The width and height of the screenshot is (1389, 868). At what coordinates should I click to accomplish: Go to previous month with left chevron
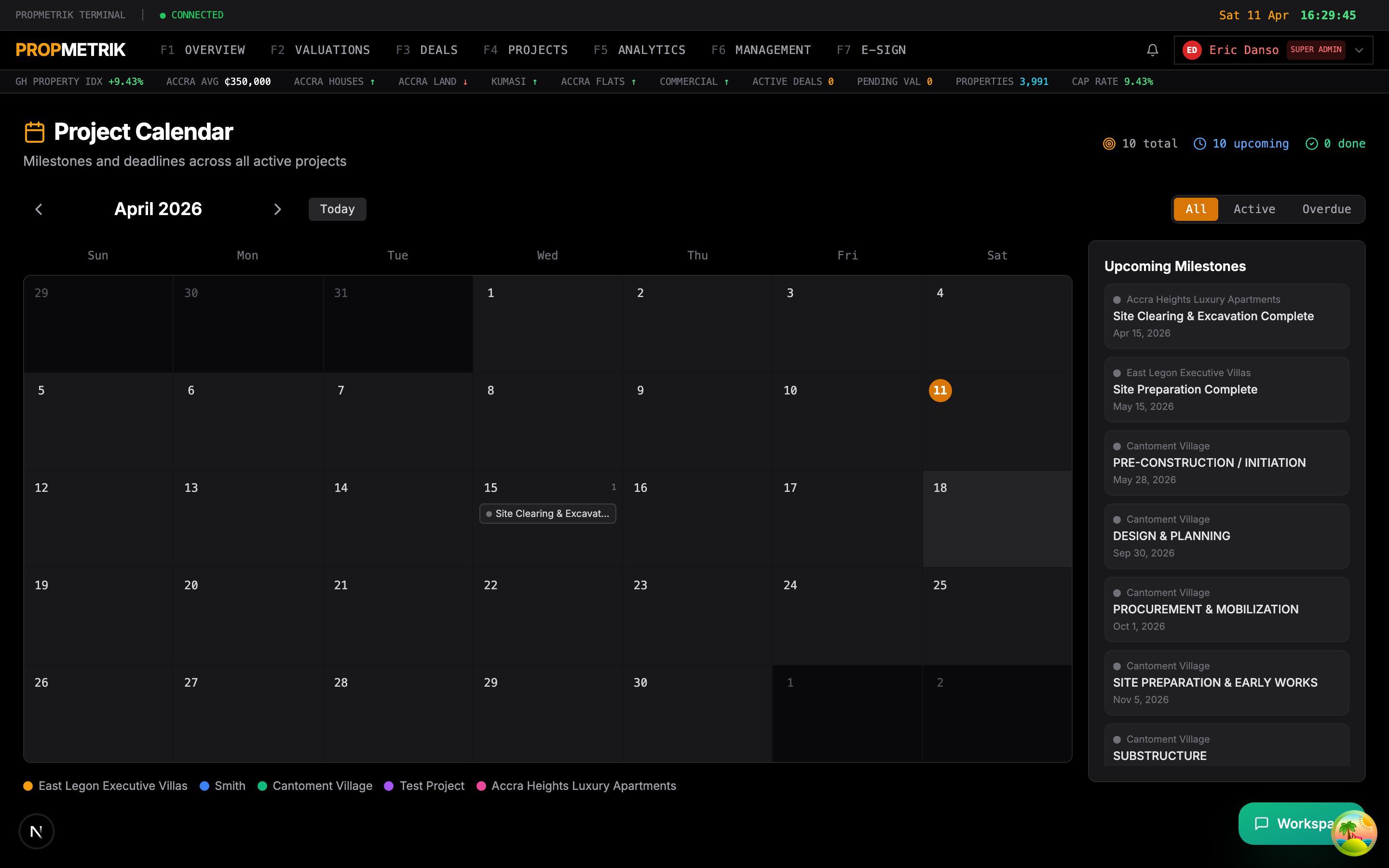pyautogui.click(x=39, y=210)
